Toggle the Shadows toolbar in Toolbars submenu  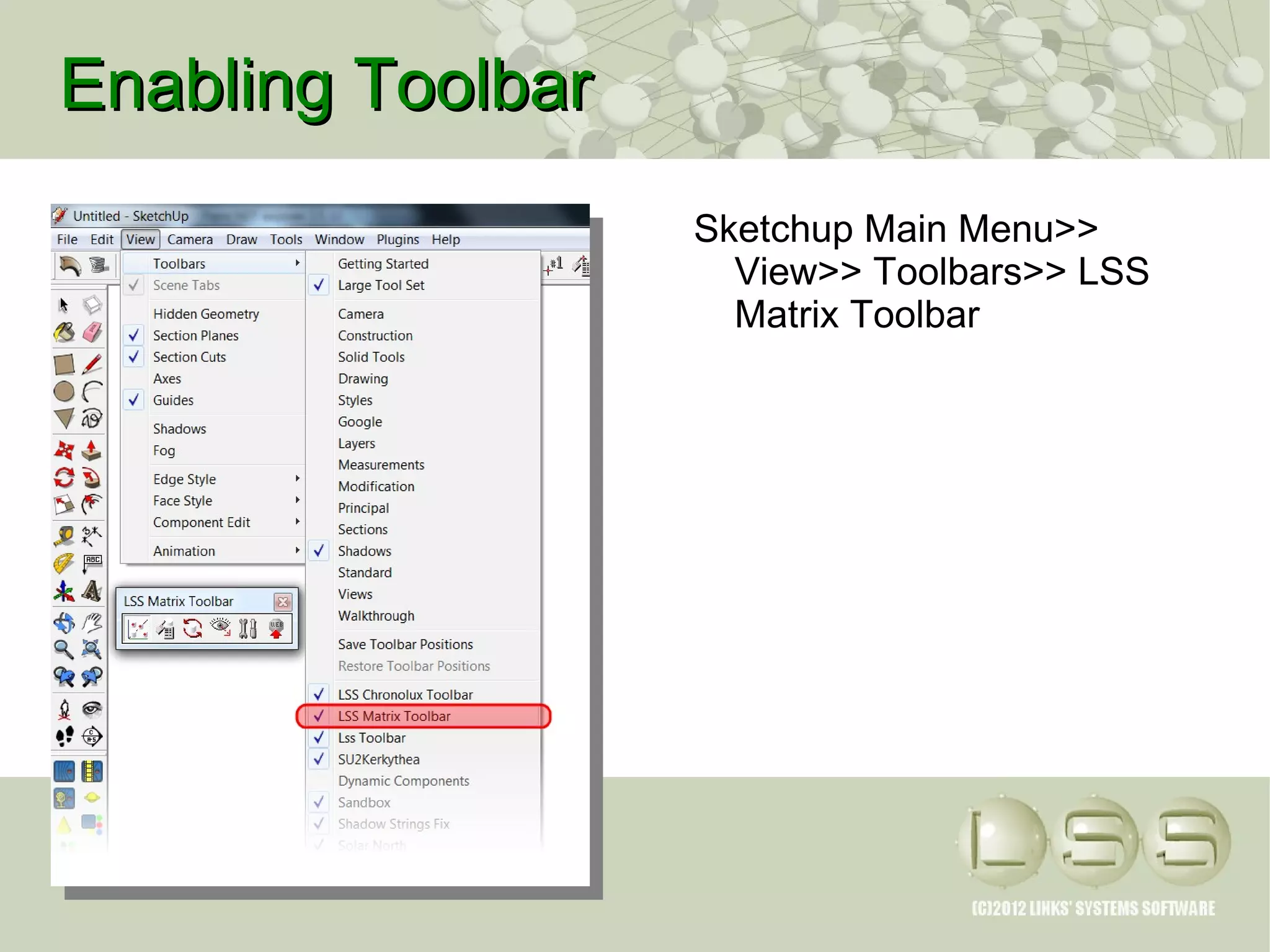(x=424, y=551)
